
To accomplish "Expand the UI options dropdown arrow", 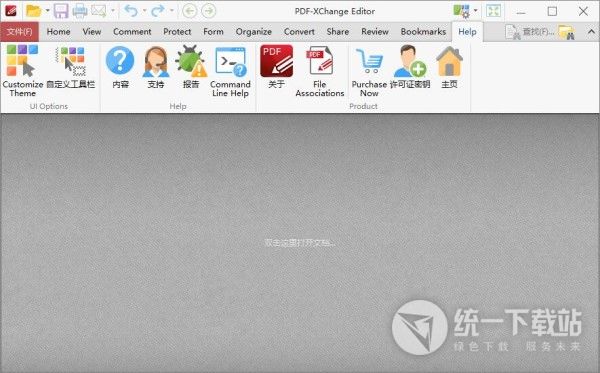I will coord(476,11).
